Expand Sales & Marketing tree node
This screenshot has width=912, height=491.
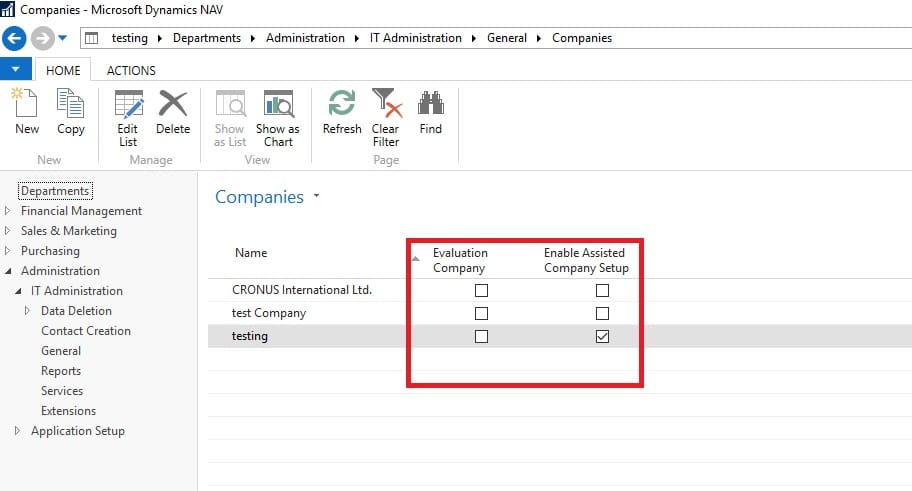[8, 231]
